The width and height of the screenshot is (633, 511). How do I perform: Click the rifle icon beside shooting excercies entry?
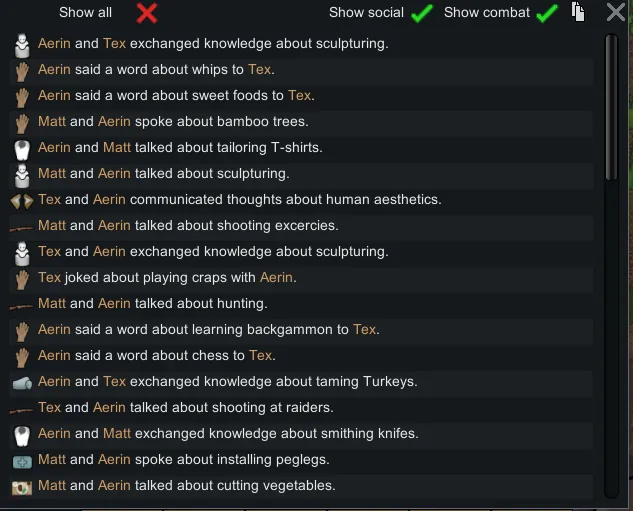22,226
